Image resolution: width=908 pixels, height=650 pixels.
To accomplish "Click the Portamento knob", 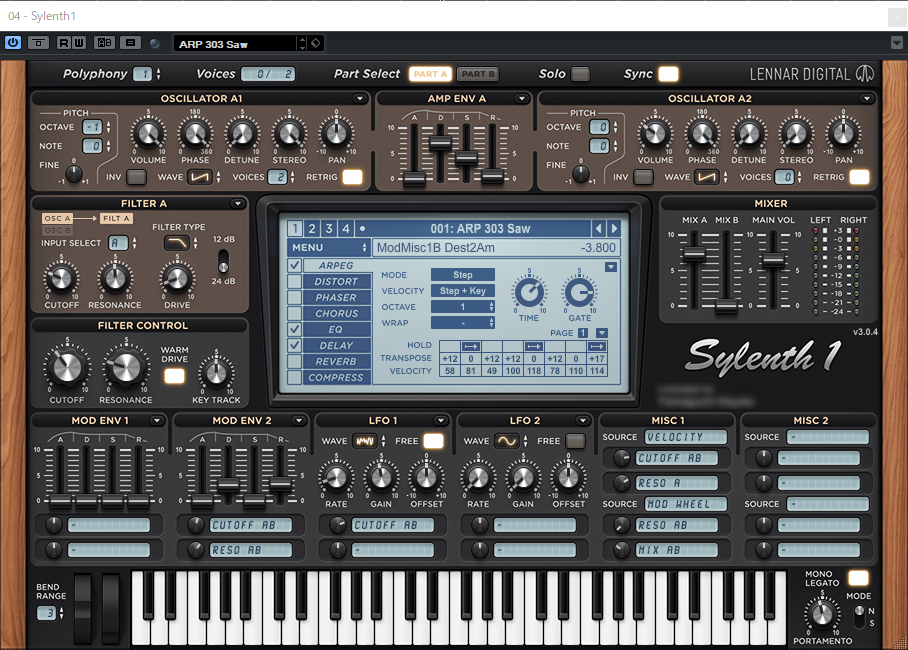I will coord(822,615).
